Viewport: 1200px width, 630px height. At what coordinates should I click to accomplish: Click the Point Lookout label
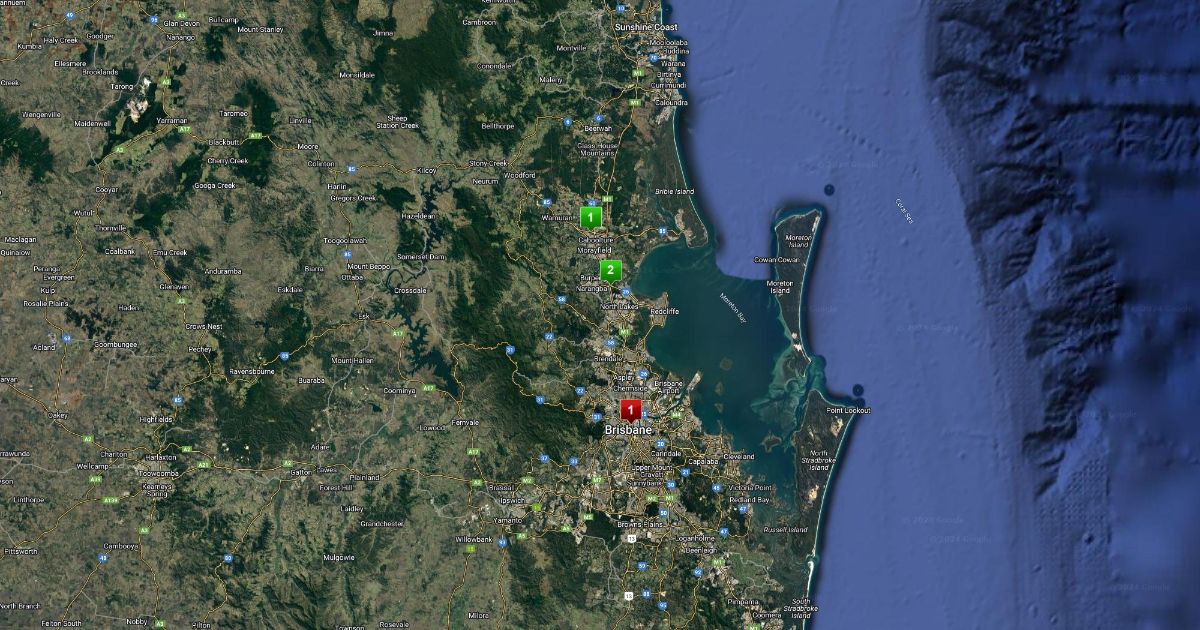(848, 411)
